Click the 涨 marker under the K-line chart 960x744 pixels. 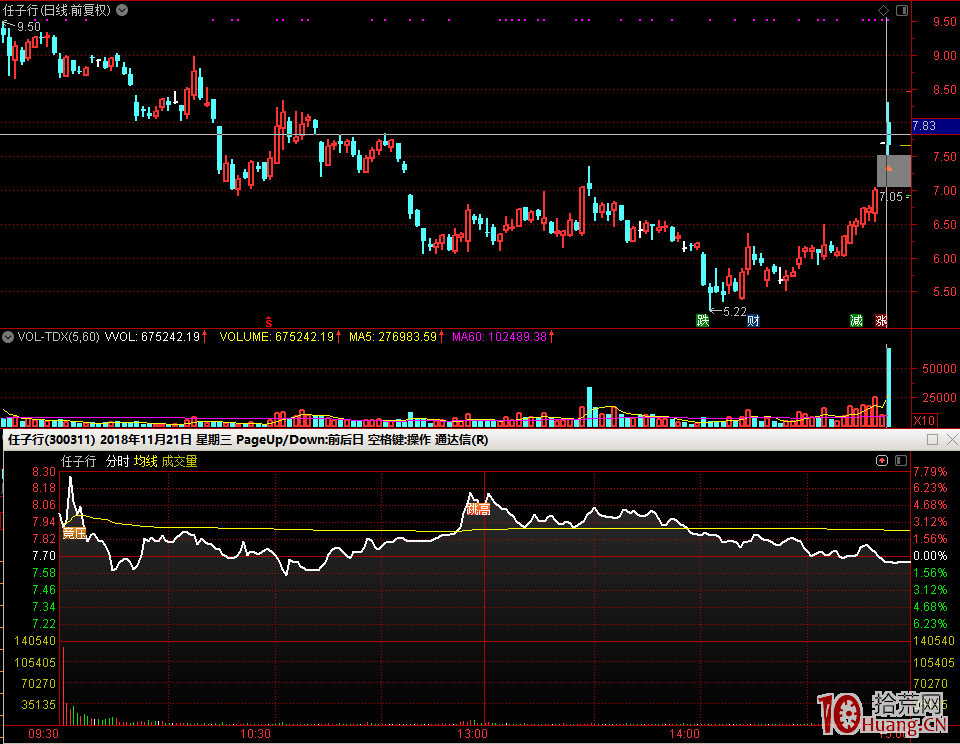click(x=881, y=320)
